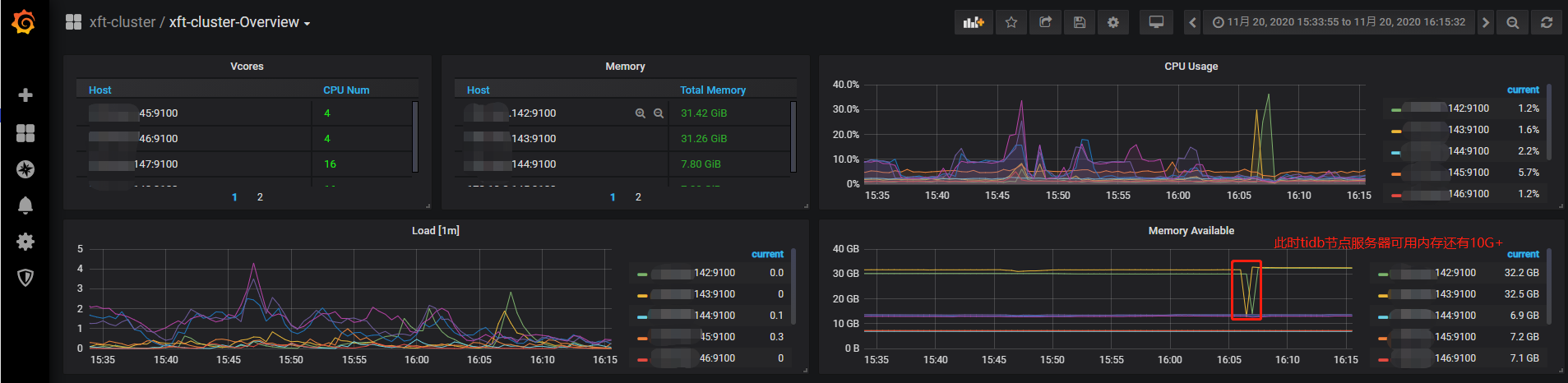The width and height of the screenshot is (1568, 383).
Task: Open the Dashboards icon in sidebar
Action: 25,133
